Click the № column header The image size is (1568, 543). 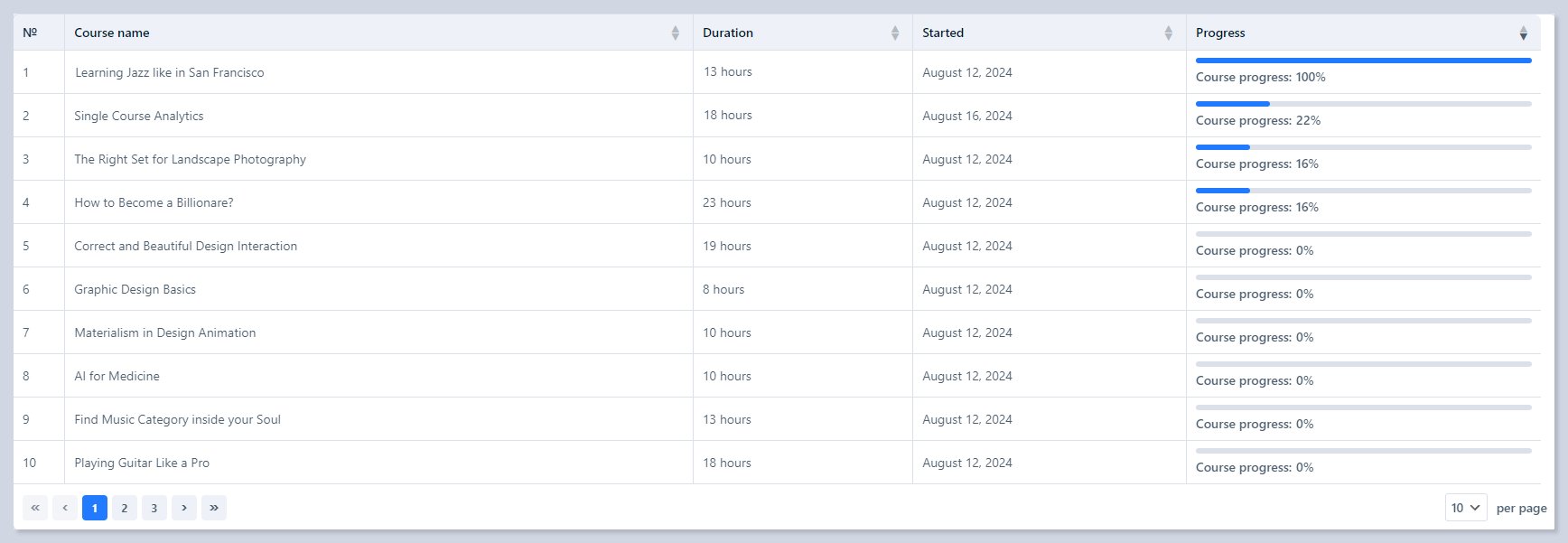tap(30, 33)
